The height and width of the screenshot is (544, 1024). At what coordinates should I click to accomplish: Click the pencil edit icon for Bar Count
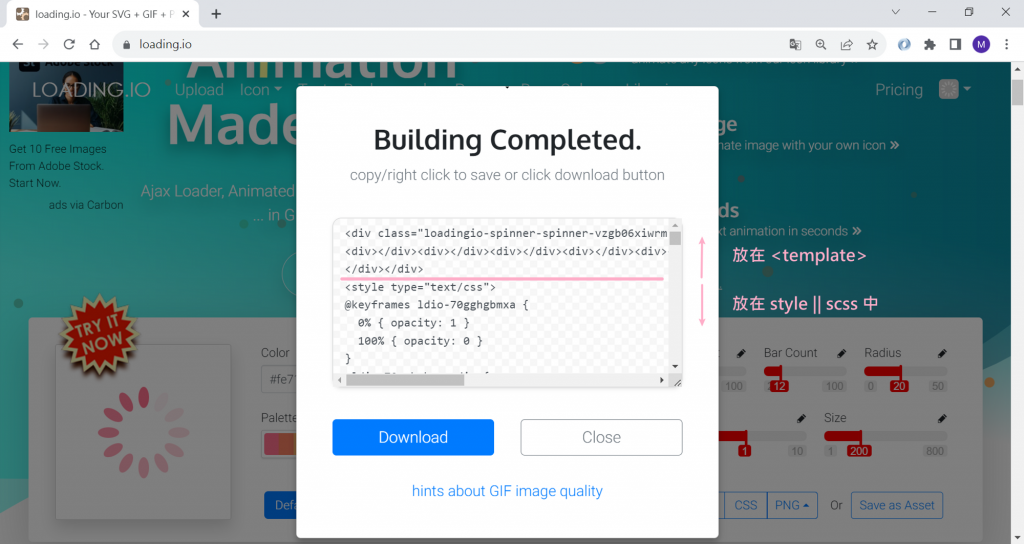tap(842, 353)
